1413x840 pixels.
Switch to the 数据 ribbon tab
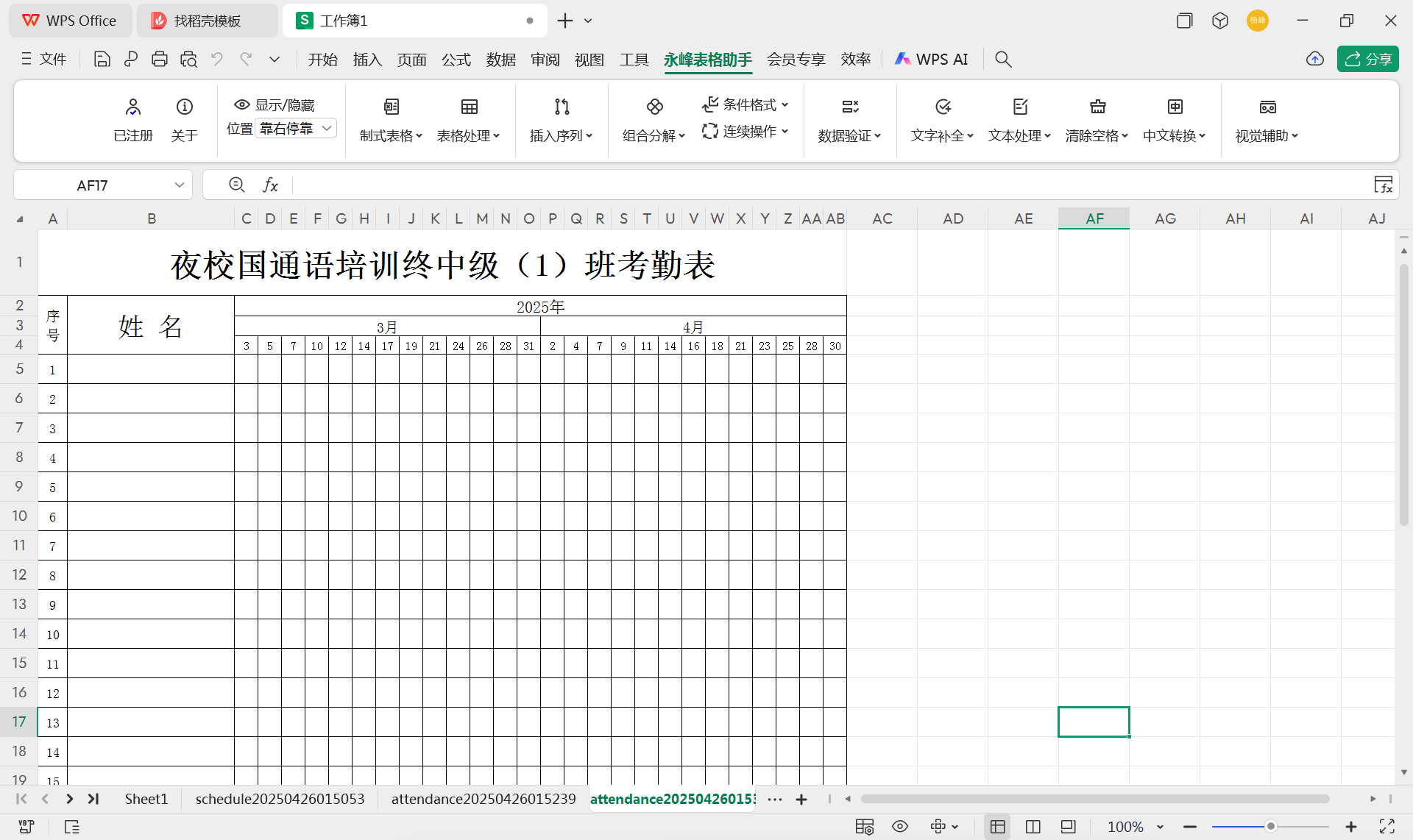(x=501, y=59)
